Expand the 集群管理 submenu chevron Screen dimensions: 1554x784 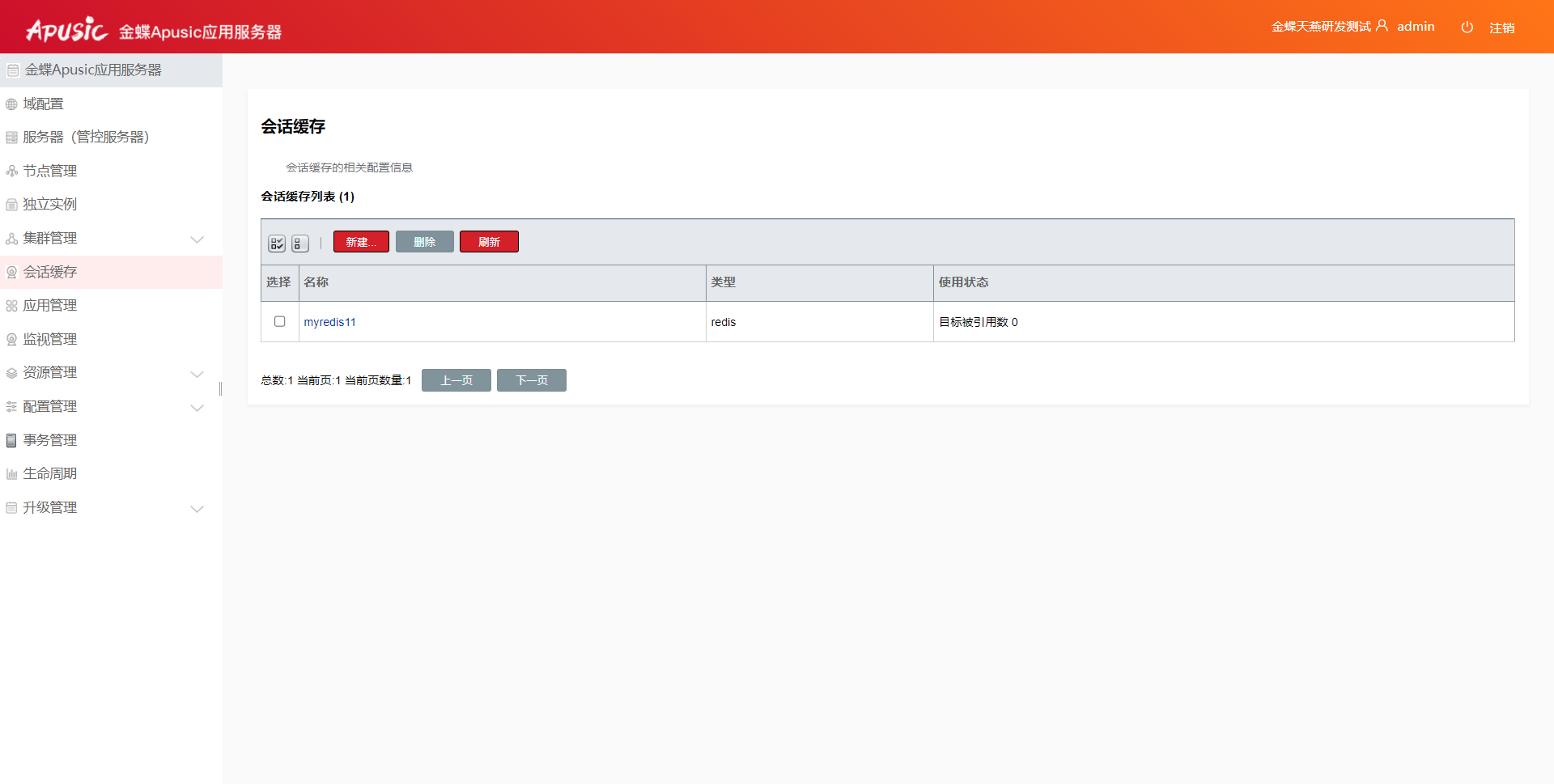(197, 239)
